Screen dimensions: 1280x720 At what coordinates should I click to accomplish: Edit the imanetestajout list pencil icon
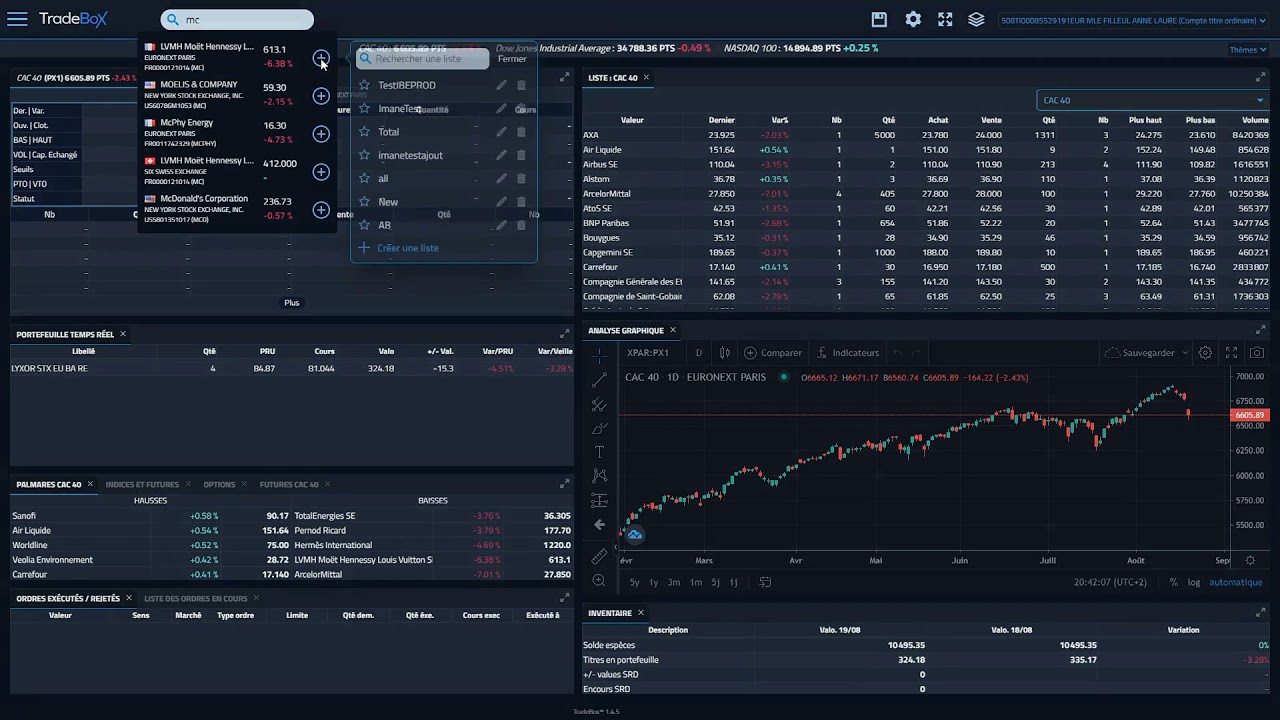click(502, 155)
